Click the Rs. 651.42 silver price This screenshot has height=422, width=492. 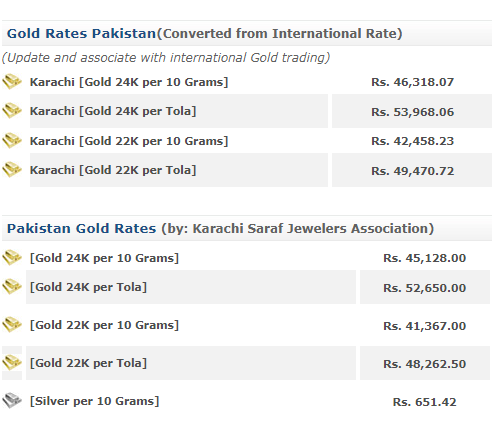tap(424, 402)
